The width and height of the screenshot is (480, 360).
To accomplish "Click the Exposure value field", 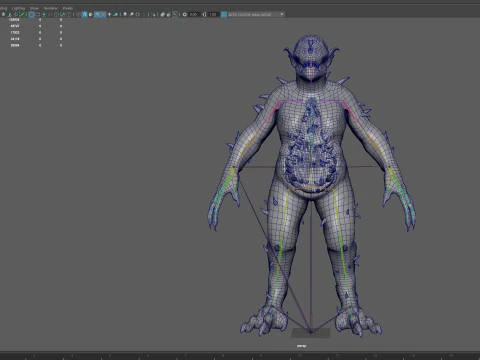I will click(194, 14).
